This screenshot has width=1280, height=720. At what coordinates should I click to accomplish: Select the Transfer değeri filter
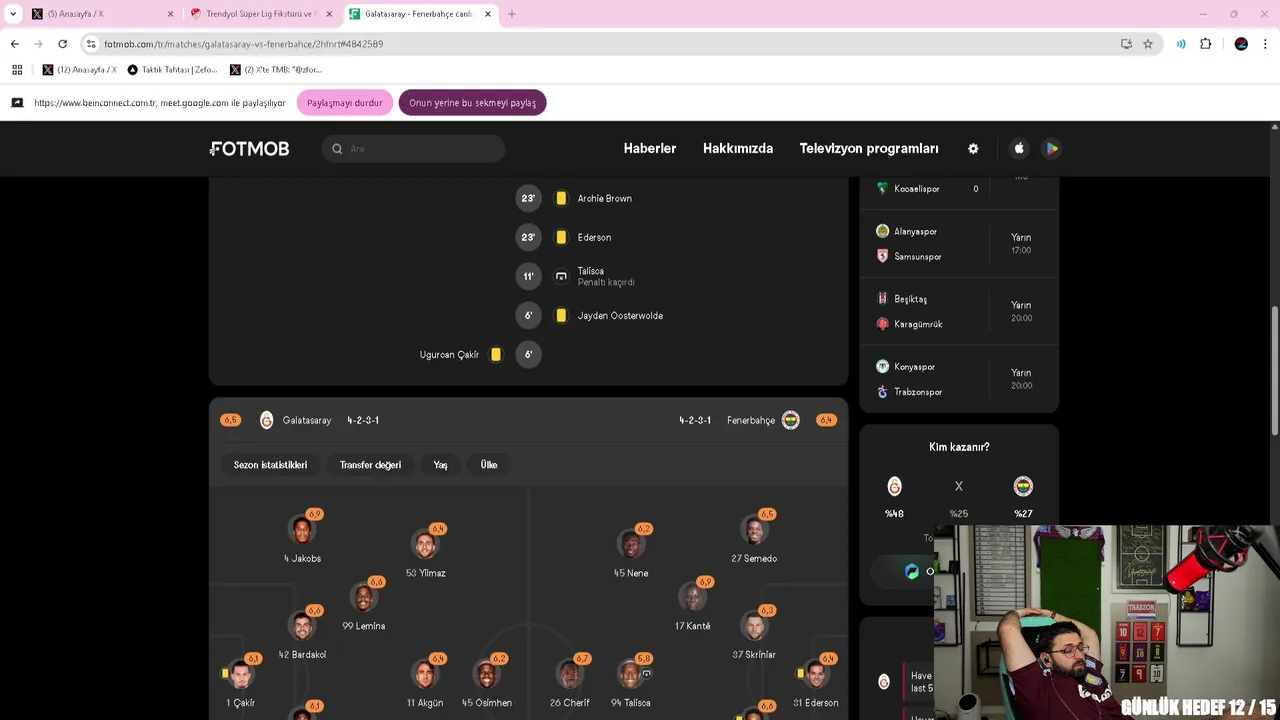pos(370,465)
